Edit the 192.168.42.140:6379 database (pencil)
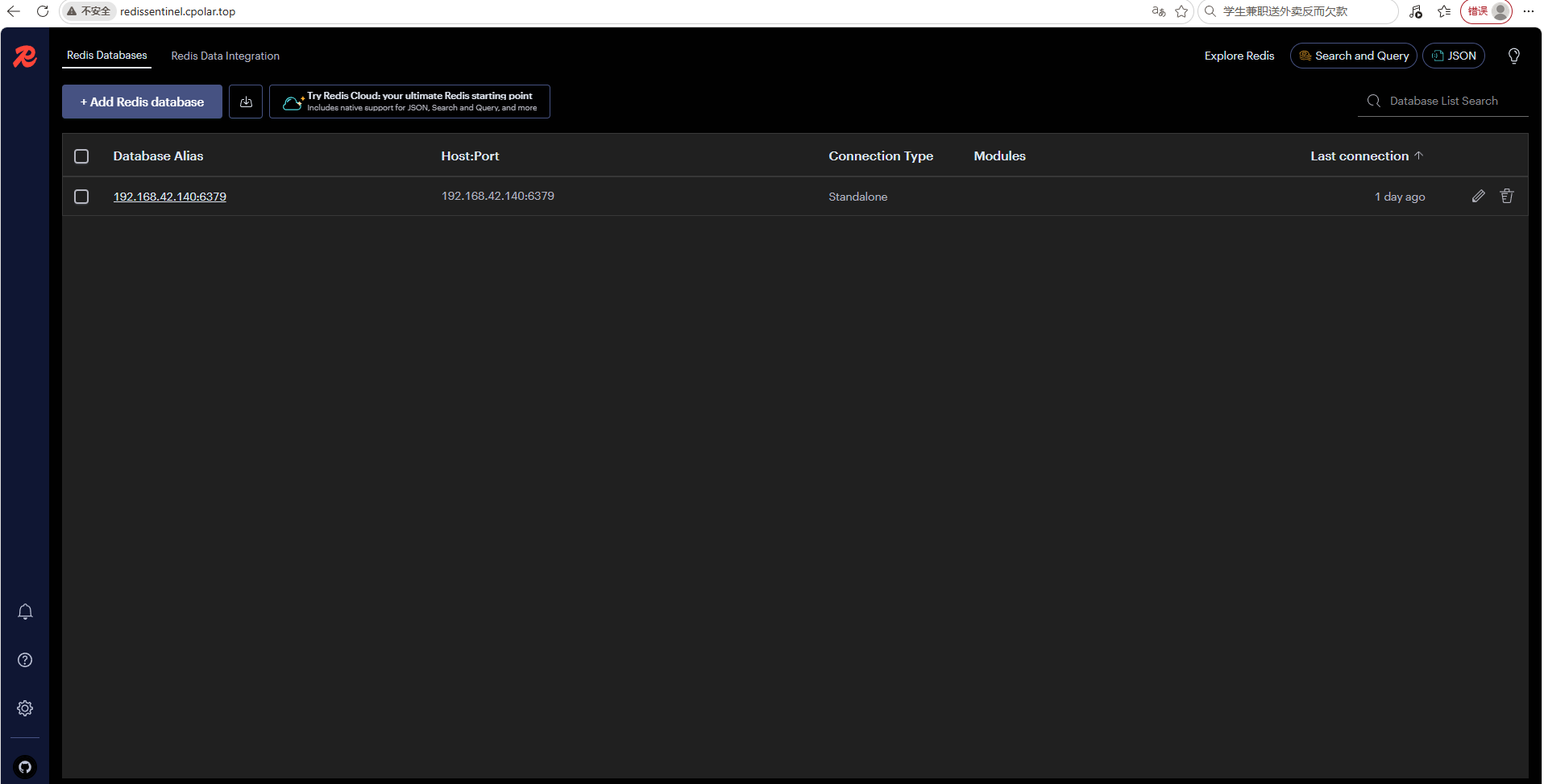The image size is (1544, 784). [x=1478, y=196]
